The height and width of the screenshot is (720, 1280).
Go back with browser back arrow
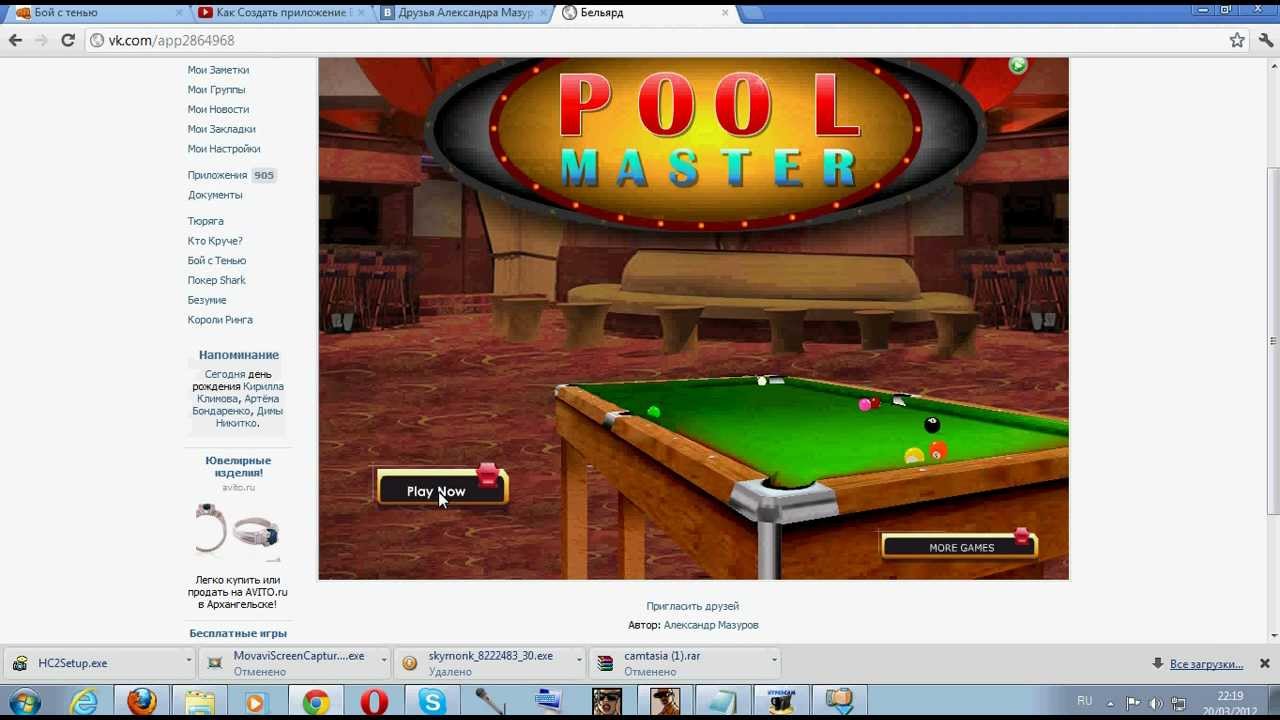pyautogui.click(x=15, y=40)
